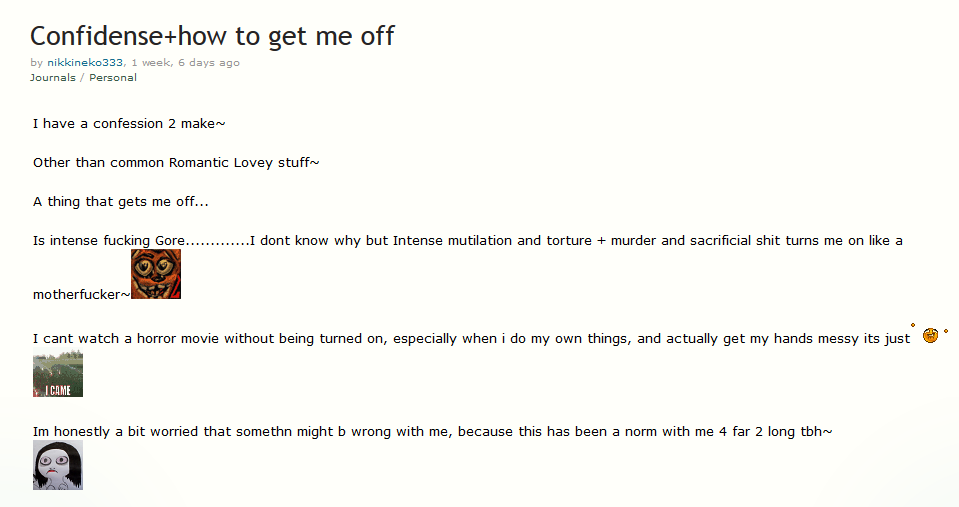This screenshot has height=507, width=959.
Task: Click the "A thing that gets me off..." line
Action: pyautogui.click(x=121, y=201)
